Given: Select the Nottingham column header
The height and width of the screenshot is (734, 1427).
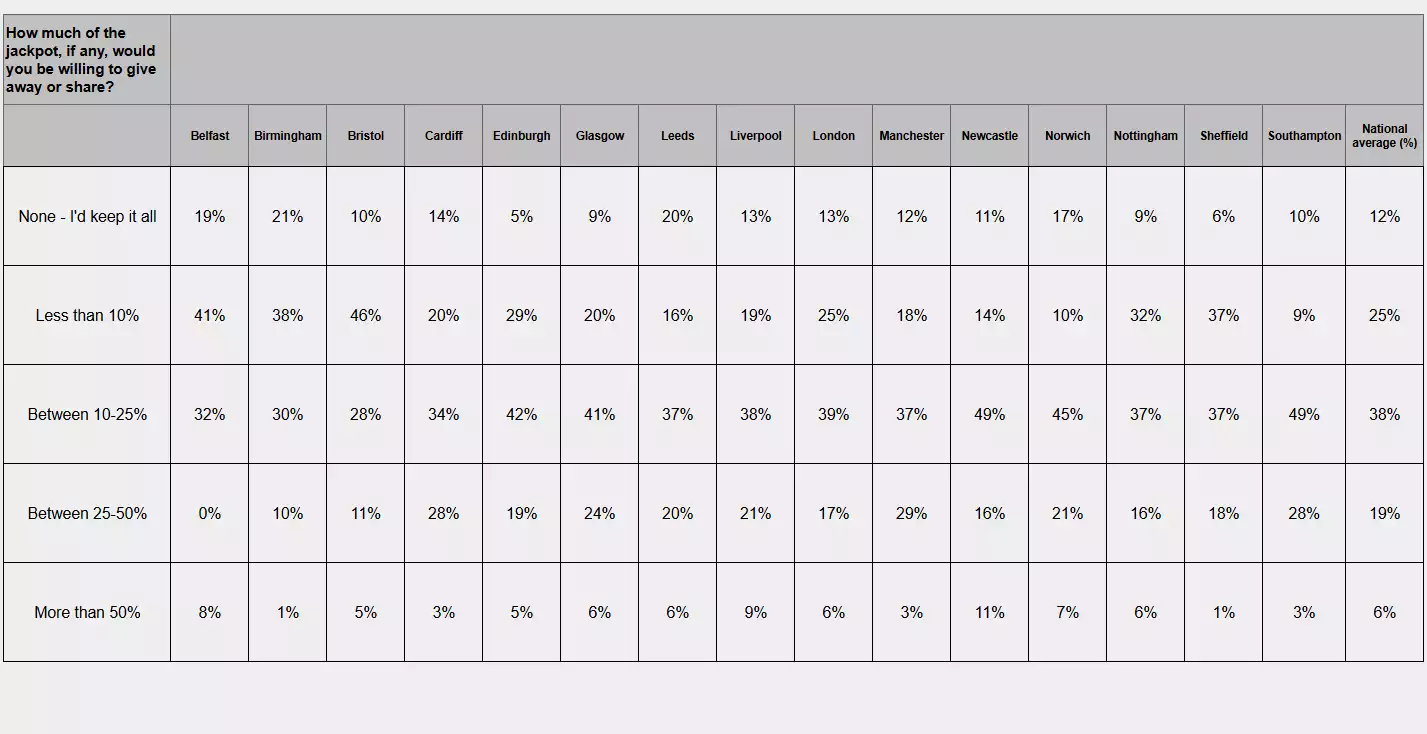Looking at the screenshot, I should click(x=1146, y=136).
